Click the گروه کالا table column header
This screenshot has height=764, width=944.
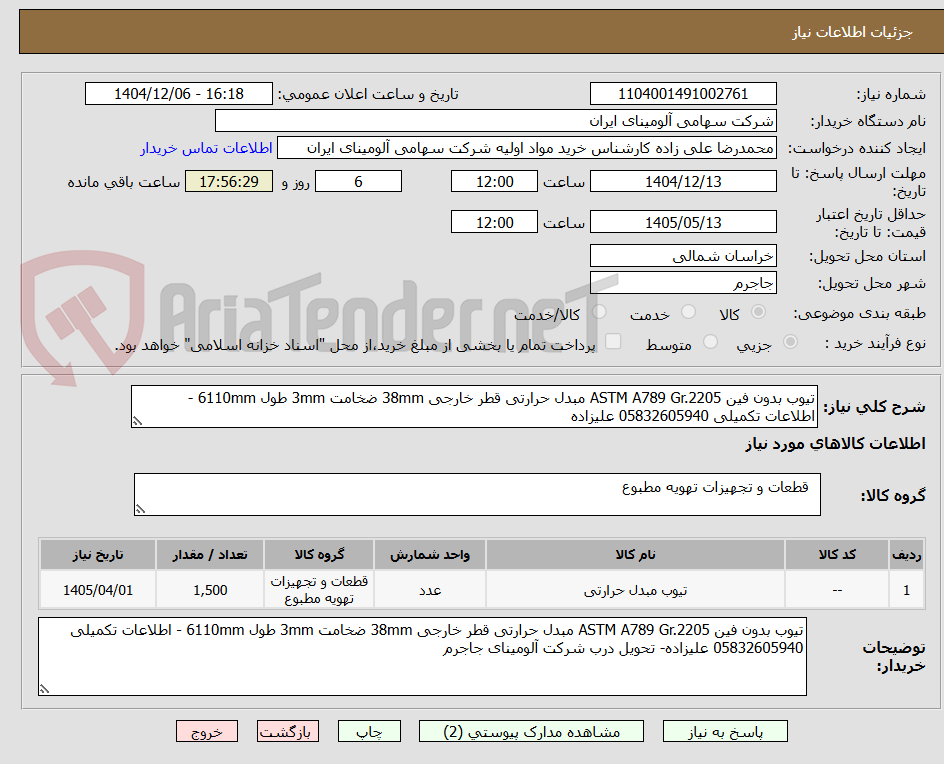click(319, 554)
